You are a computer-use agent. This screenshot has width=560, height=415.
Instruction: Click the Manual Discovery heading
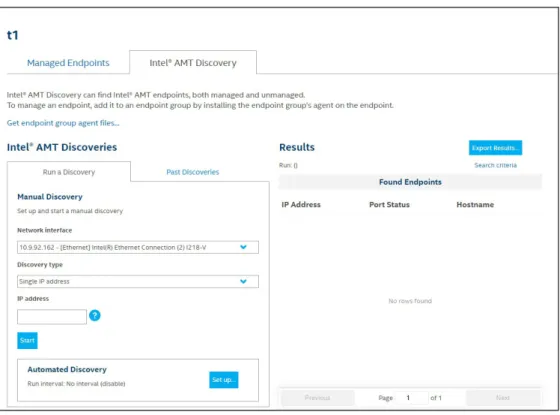pyautogui.click(x=50, y=197)
